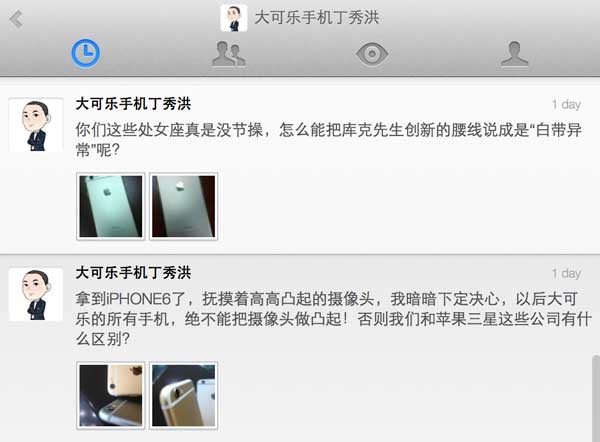
Task: Click the title 大可乐手机丁秀洪 in header
Action: coord(316,18)
